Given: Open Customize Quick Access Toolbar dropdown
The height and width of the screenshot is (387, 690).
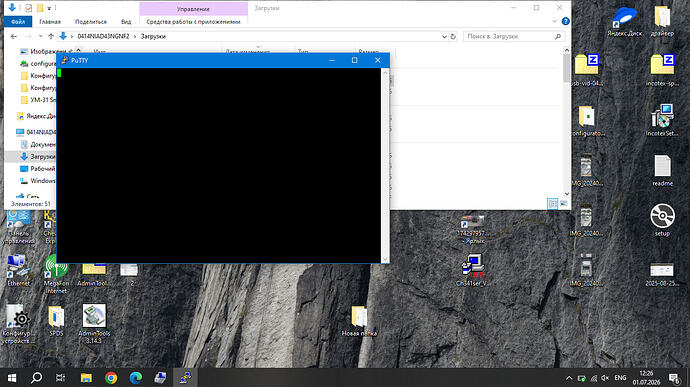Looking at the screenshot, I should (49, 8).
